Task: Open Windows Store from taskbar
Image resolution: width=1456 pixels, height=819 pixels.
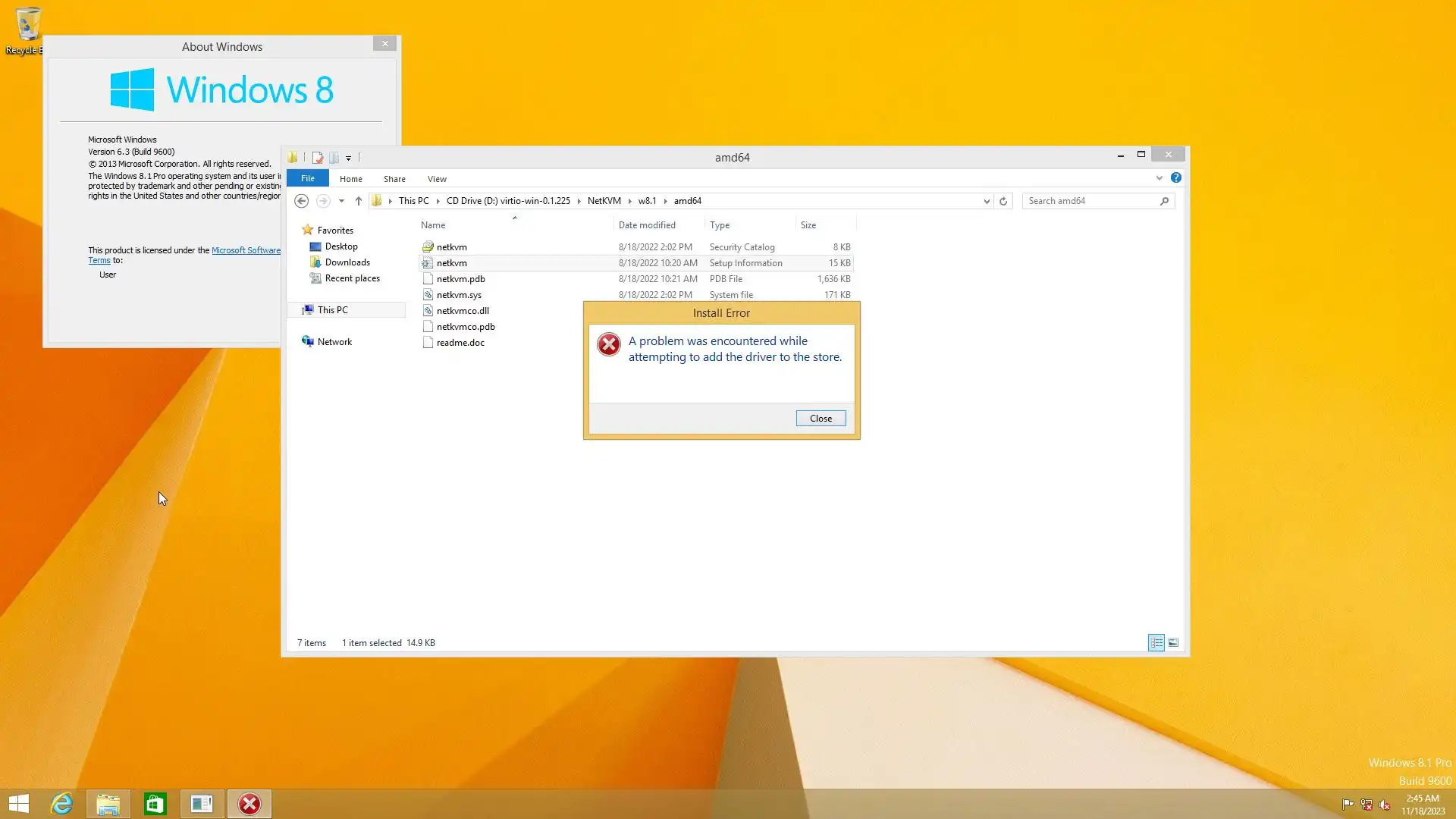Action: (x=155, y=804)
